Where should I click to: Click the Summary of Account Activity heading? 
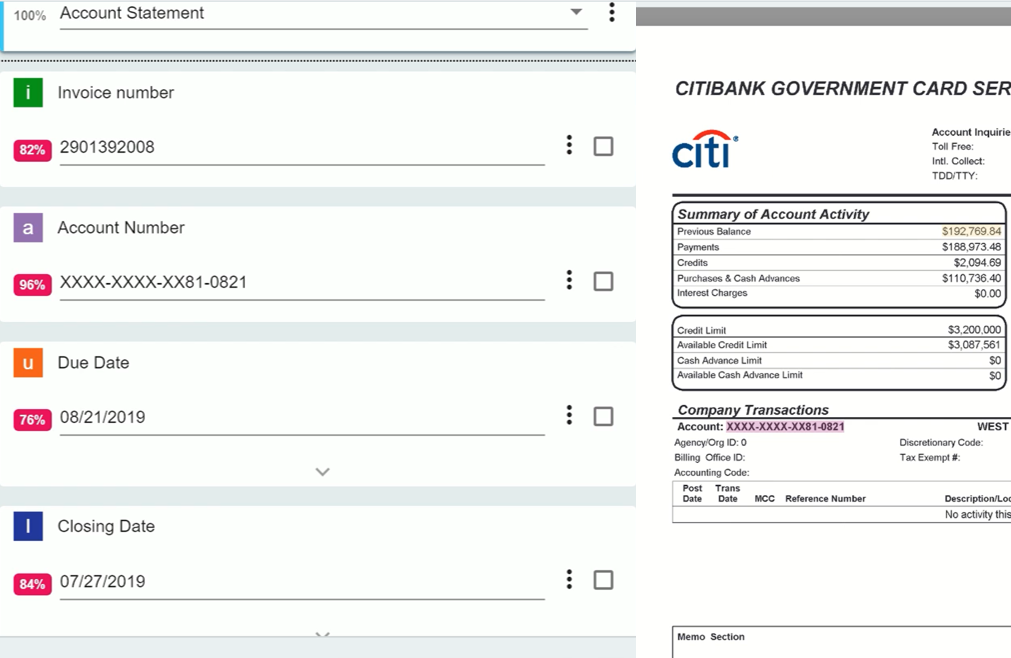tap(773, 214)
